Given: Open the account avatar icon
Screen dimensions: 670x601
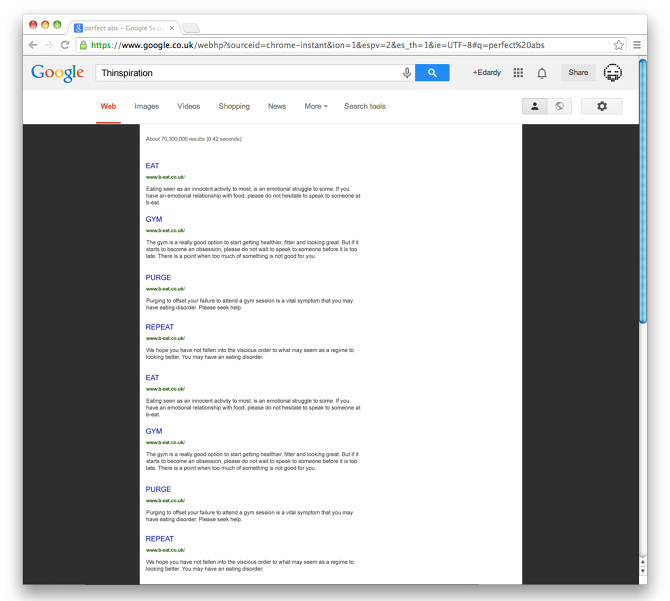Looking at the screenshot, I should [612, 73].
